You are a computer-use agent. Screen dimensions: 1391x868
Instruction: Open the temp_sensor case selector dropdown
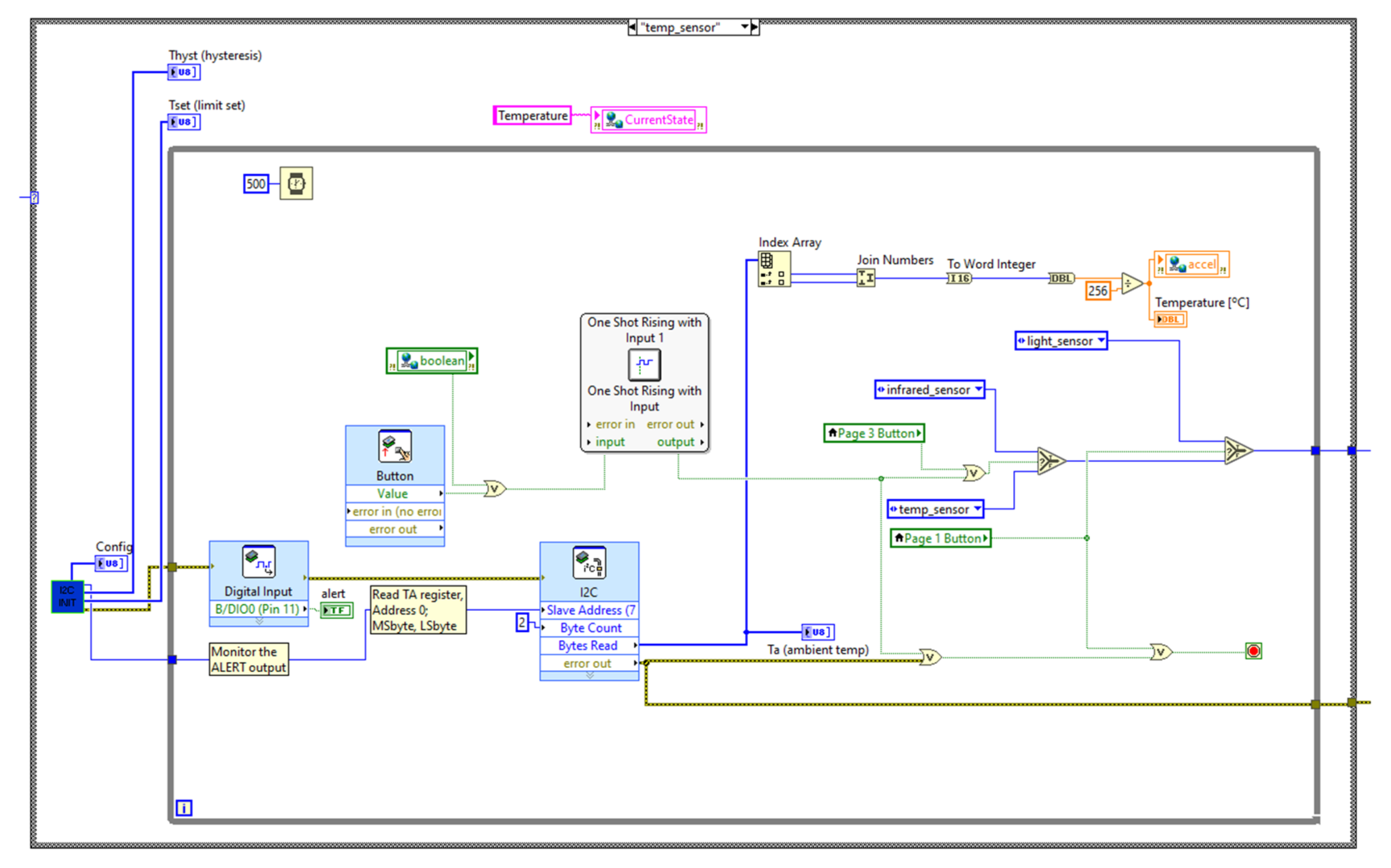click(744, 27)
